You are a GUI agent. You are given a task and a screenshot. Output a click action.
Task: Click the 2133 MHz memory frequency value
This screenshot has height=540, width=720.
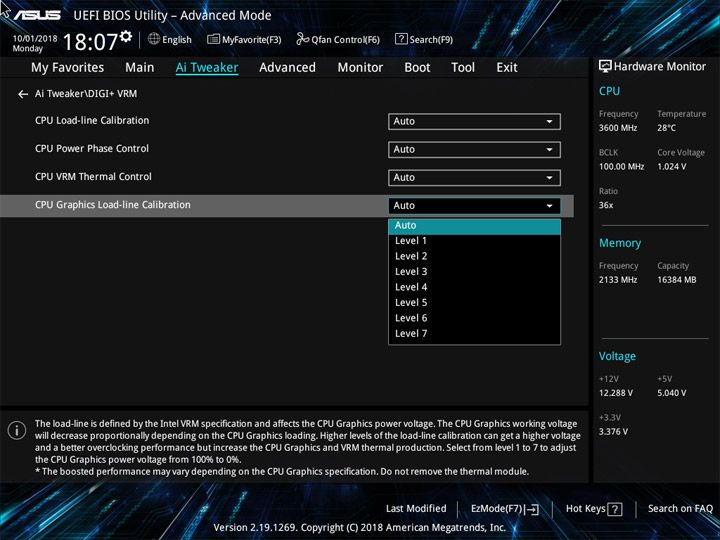click(618, 280)
